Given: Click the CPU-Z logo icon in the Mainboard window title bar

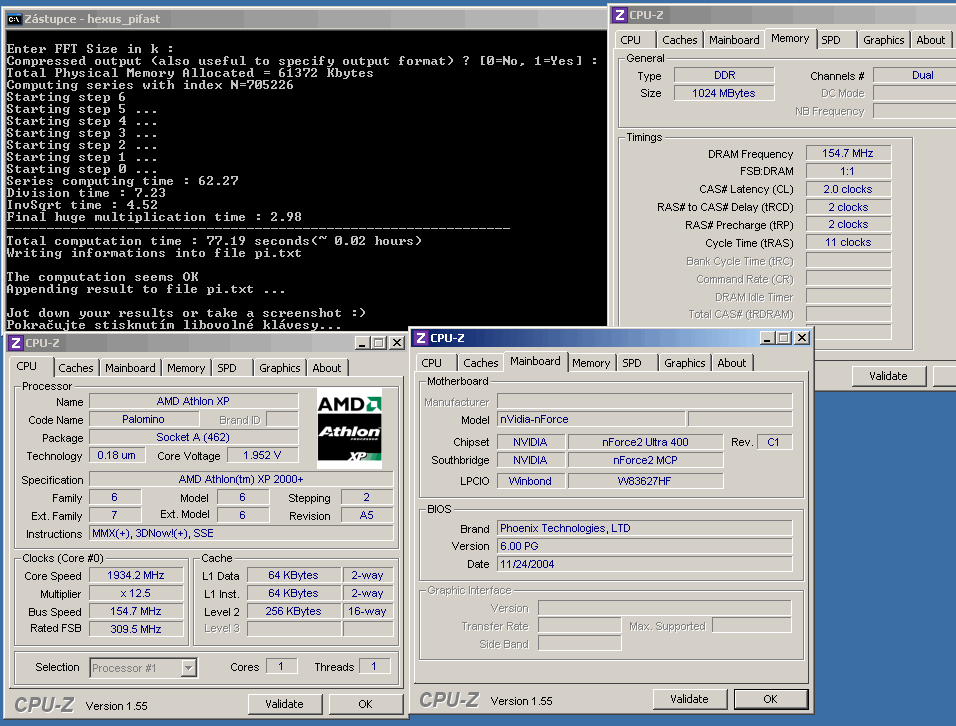Looking at the screenshot, I should (421, 338).
